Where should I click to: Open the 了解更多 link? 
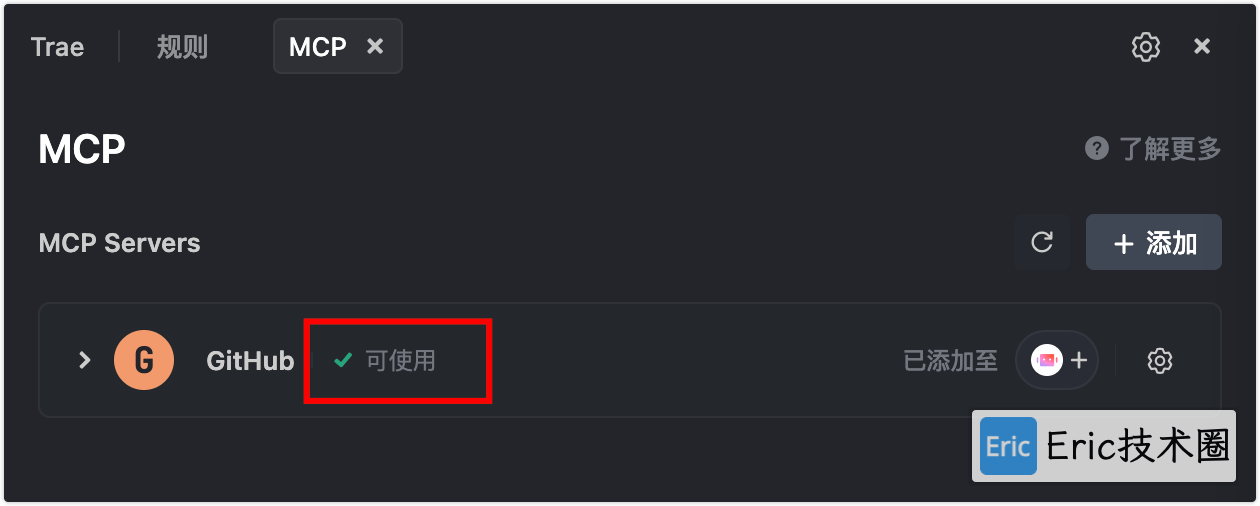coord(1169,149)
